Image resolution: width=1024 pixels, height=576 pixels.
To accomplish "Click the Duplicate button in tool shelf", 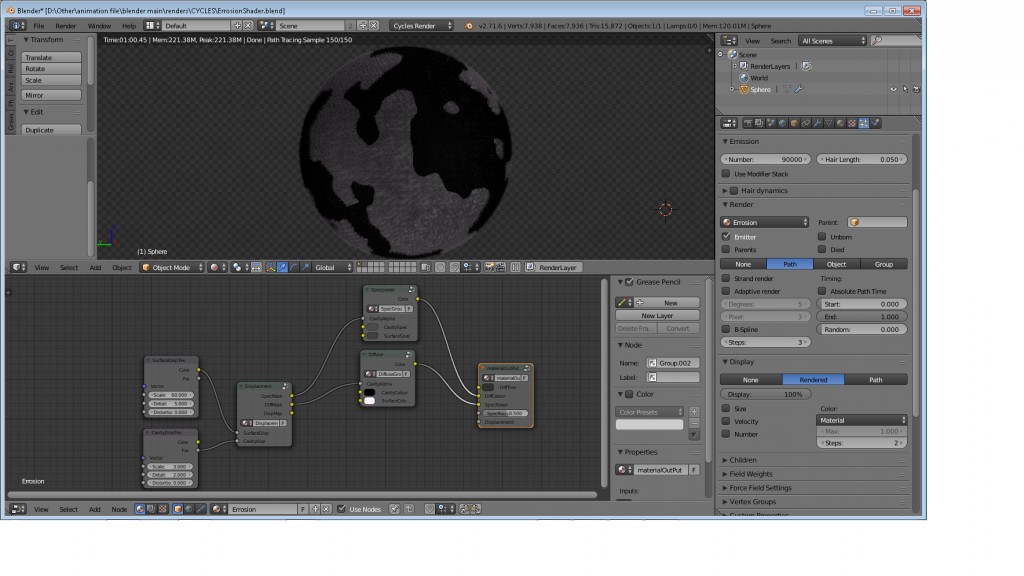I will point(51,130).
